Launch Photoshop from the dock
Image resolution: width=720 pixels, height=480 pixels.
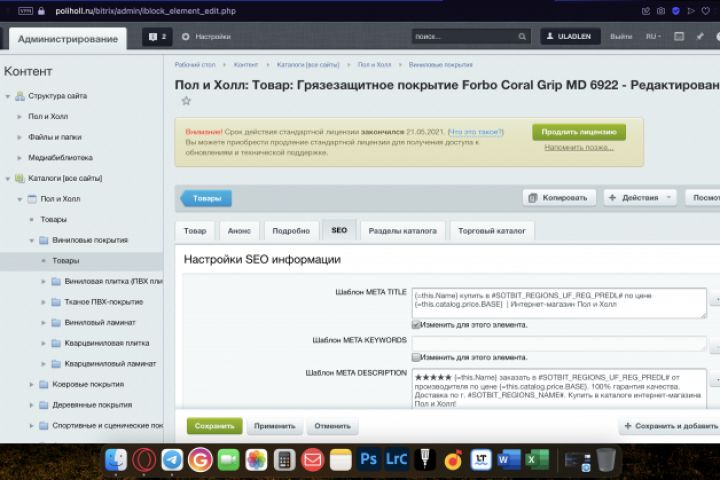click(x=369, y=459)
